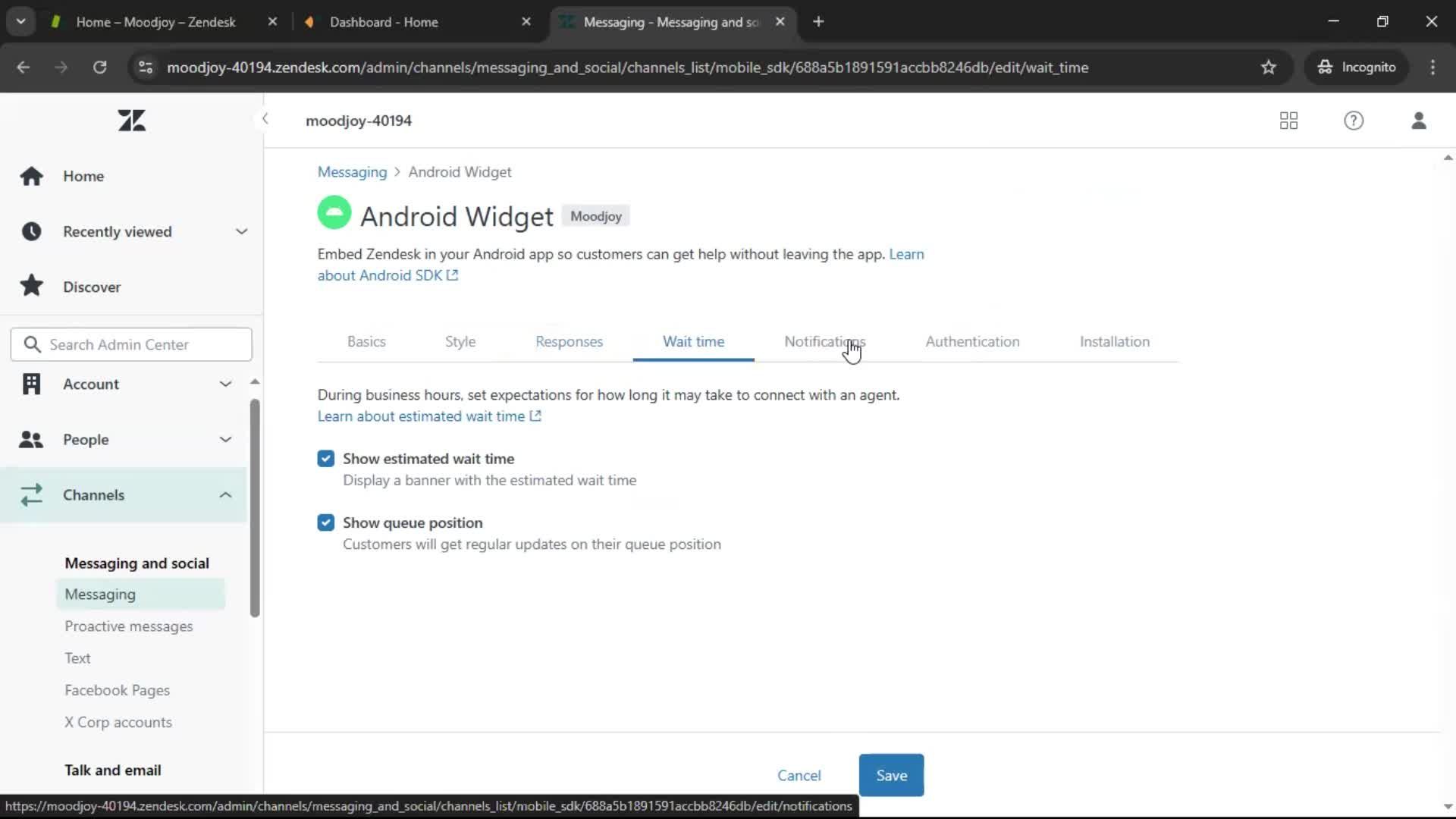Image resolution: width=1456 pixels, height=819 pixels.
Task: Click the Moodjoy brand tag
Action: [x=595, y=216]
